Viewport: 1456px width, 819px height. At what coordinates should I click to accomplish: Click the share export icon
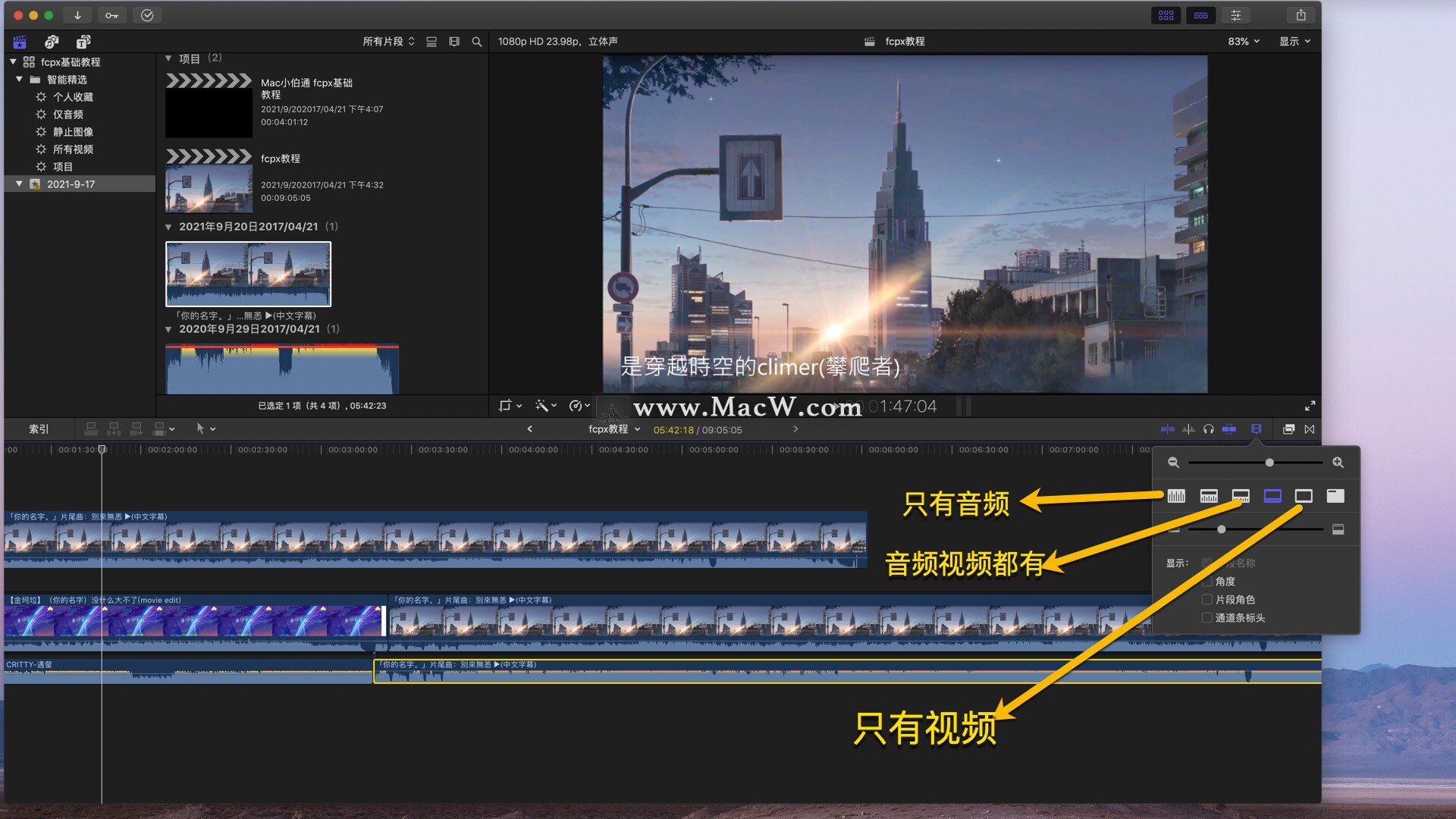[x=1301, y=15]
